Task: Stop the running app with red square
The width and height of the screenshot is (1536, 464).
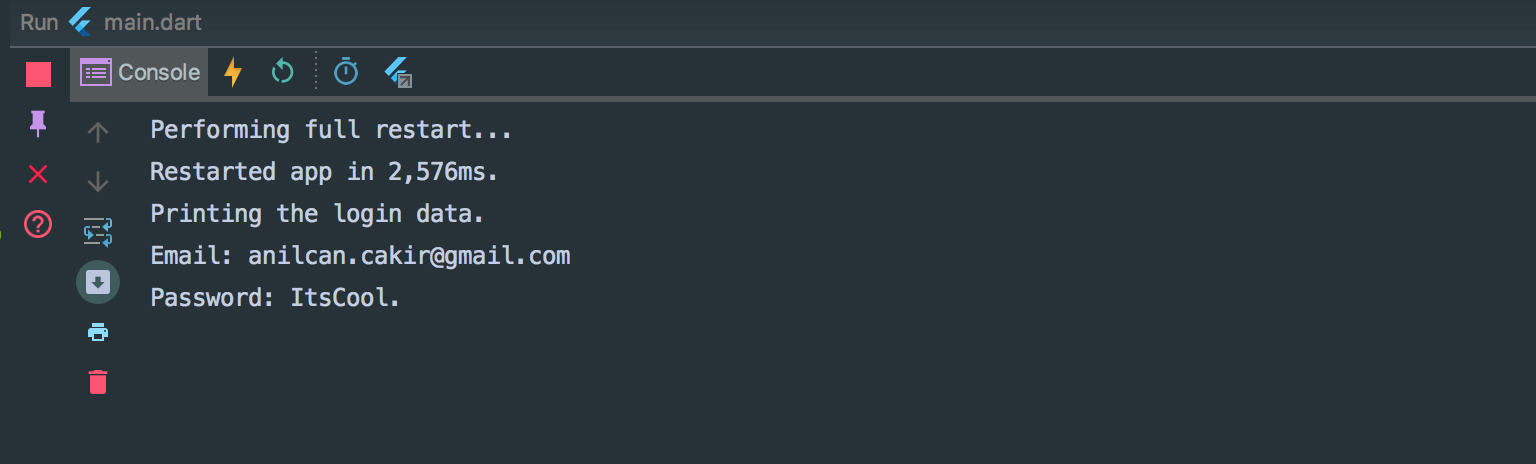Action: click(x=38, y=74)
